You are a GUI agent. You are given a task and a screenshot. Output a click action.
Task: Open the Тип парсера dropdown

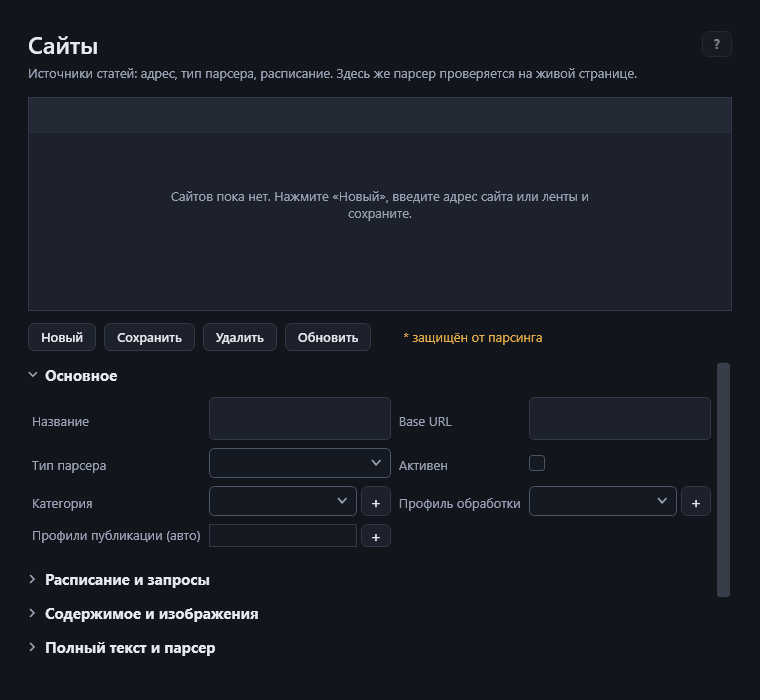(300, 463)
